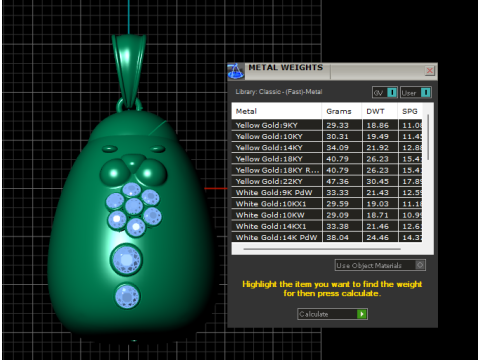Click the Calculate button
Image resolution: width=480 pixels, height=360 pixels.
332,314
